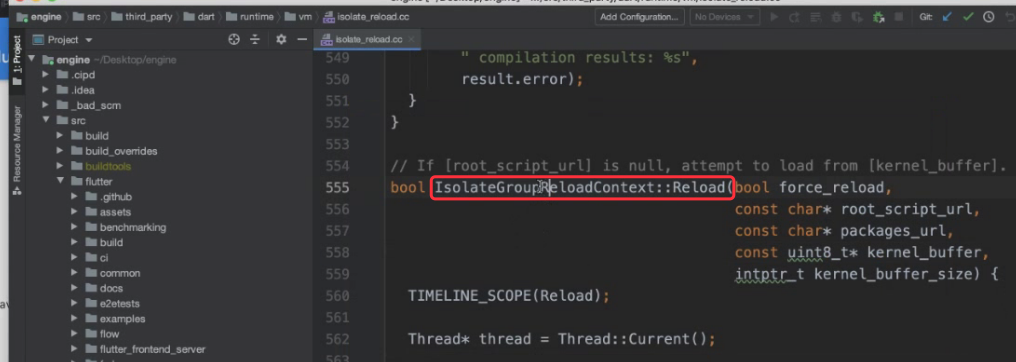Click engine breadcrumb in navigation bar
Viewport: 1016px width, 362px height.
tap(39, 17)
